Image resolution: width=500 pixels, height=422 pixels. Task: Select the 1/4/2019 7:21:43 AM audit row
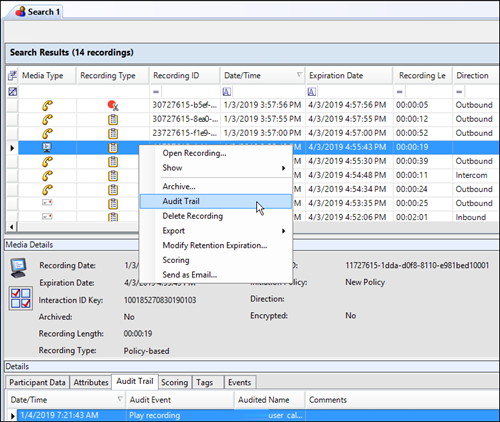258,415
